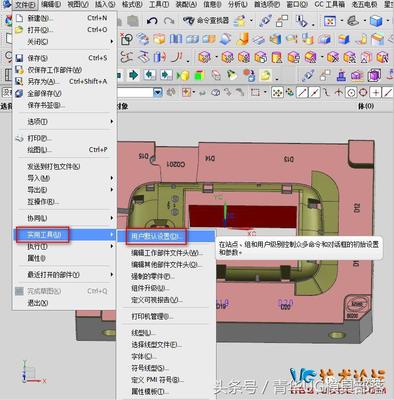Select 用户默认设置(D) in the submenu
This screenshot has height=400, width=394.
click(x=166, y=237)
